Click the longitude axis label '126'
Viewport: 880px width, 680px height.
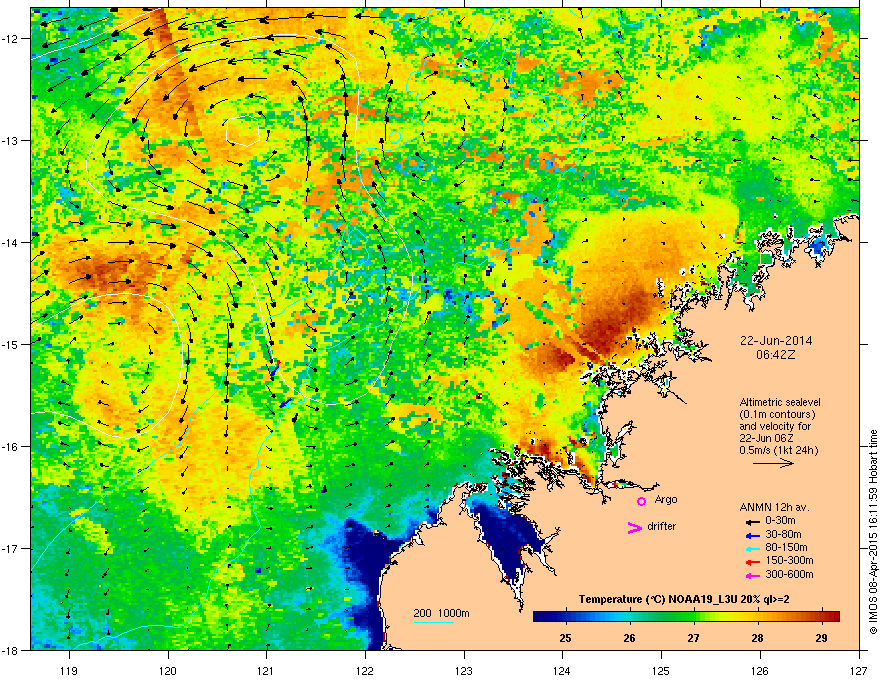760,670
